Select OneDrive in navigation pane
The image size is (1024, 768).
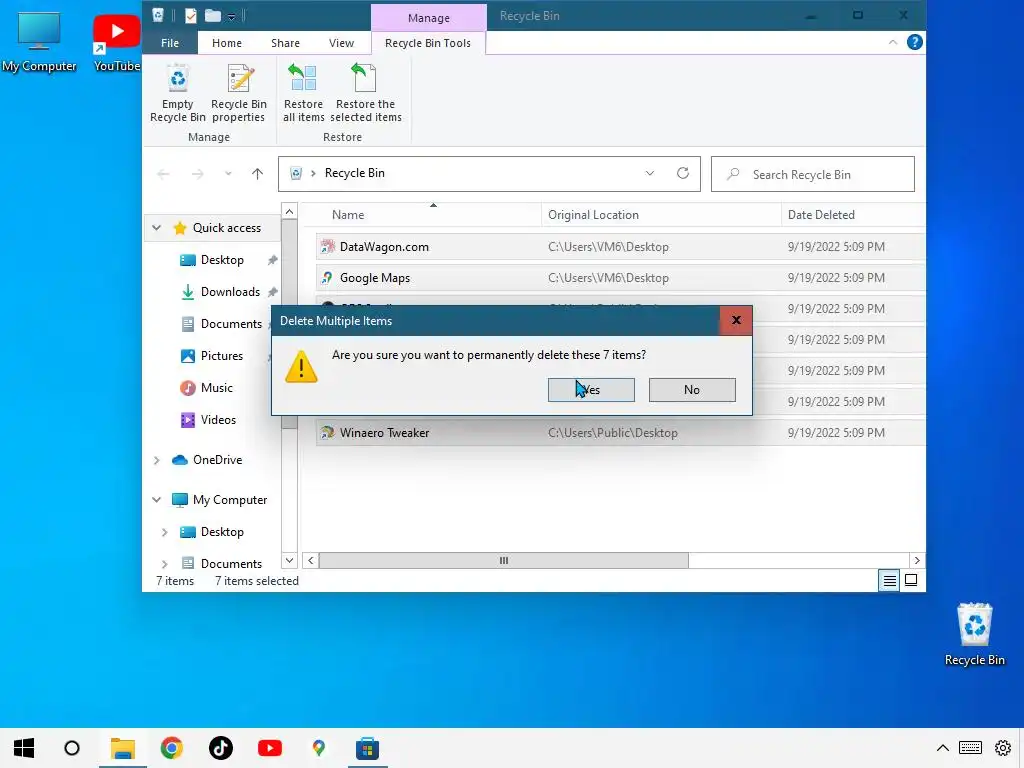pos(217,460)
